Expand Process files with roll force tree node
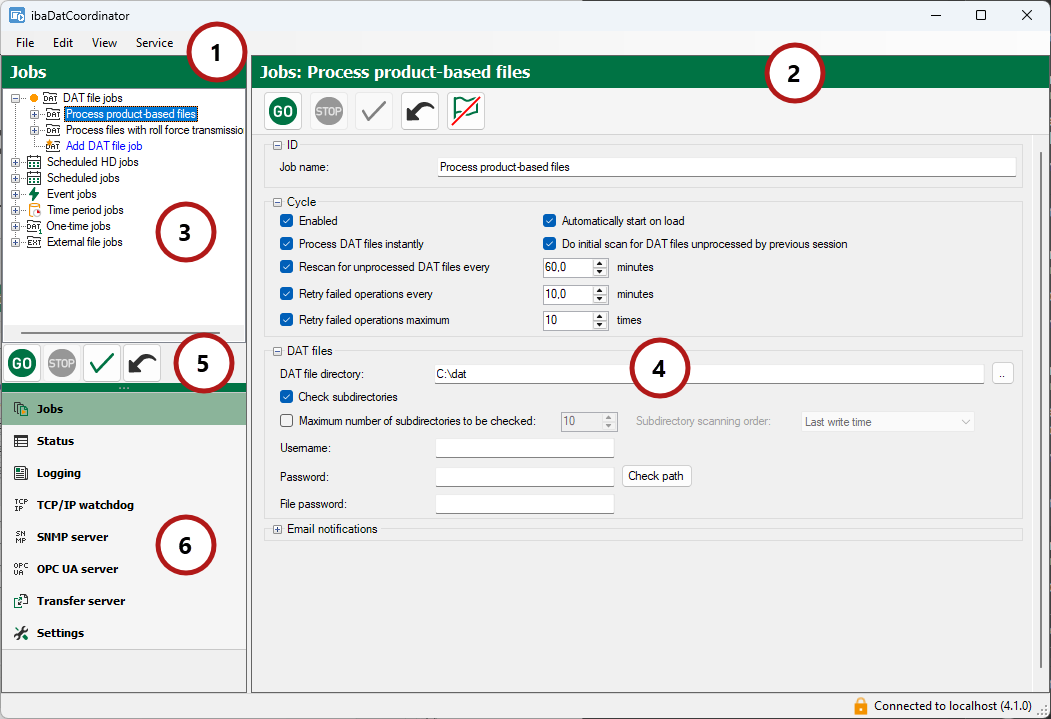 pyautogui.click(x=34, y=130)
